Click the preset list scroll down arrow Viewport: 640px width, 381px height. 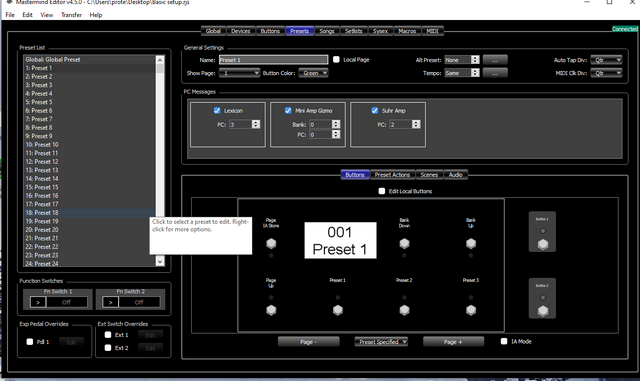tap(160, 261)
